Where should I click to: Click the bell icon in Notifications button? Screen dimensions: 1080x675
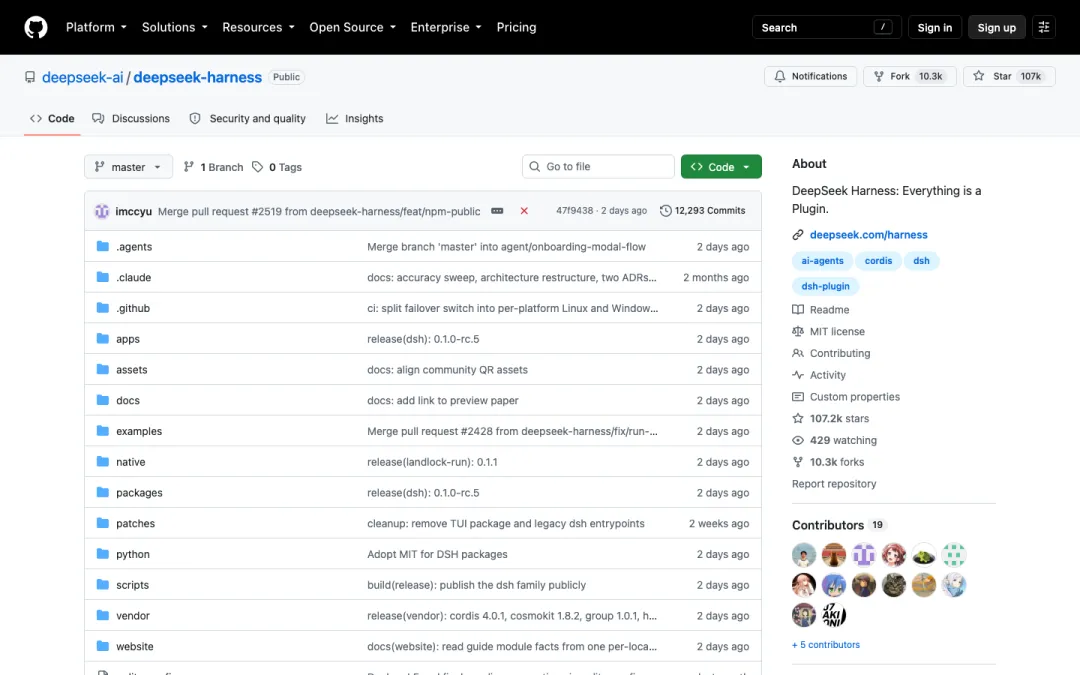coord(780,76)
